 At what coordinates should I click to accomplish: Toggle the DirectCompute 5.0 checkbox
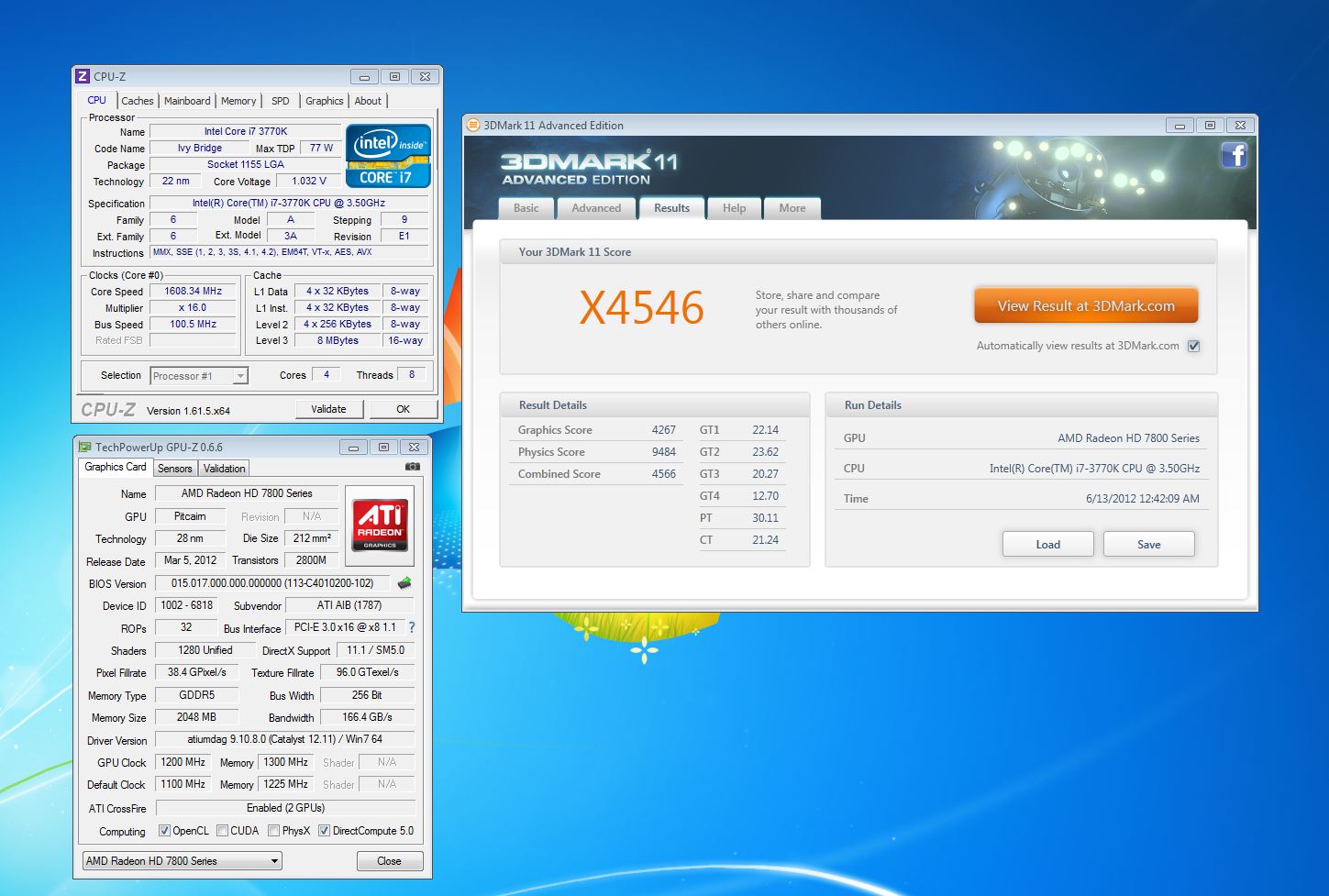[x=324, y=831]
